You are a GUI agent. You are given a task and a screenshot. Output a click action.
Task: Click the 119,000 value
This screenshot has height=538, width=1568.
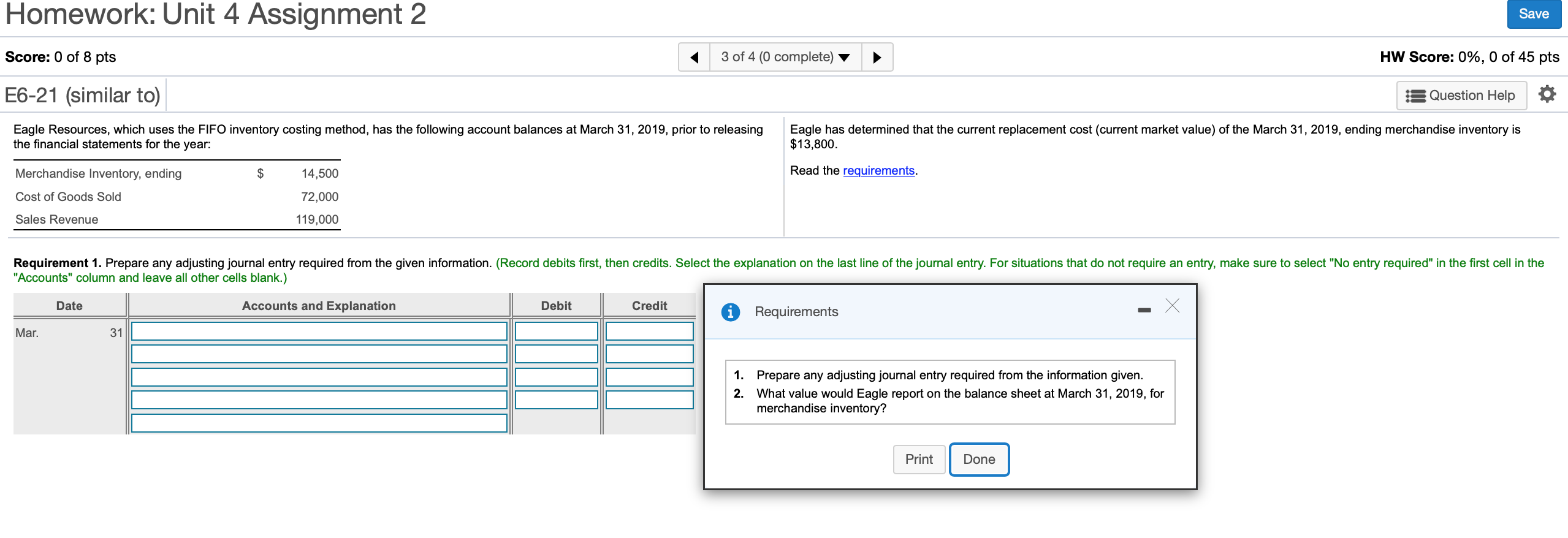317,219
